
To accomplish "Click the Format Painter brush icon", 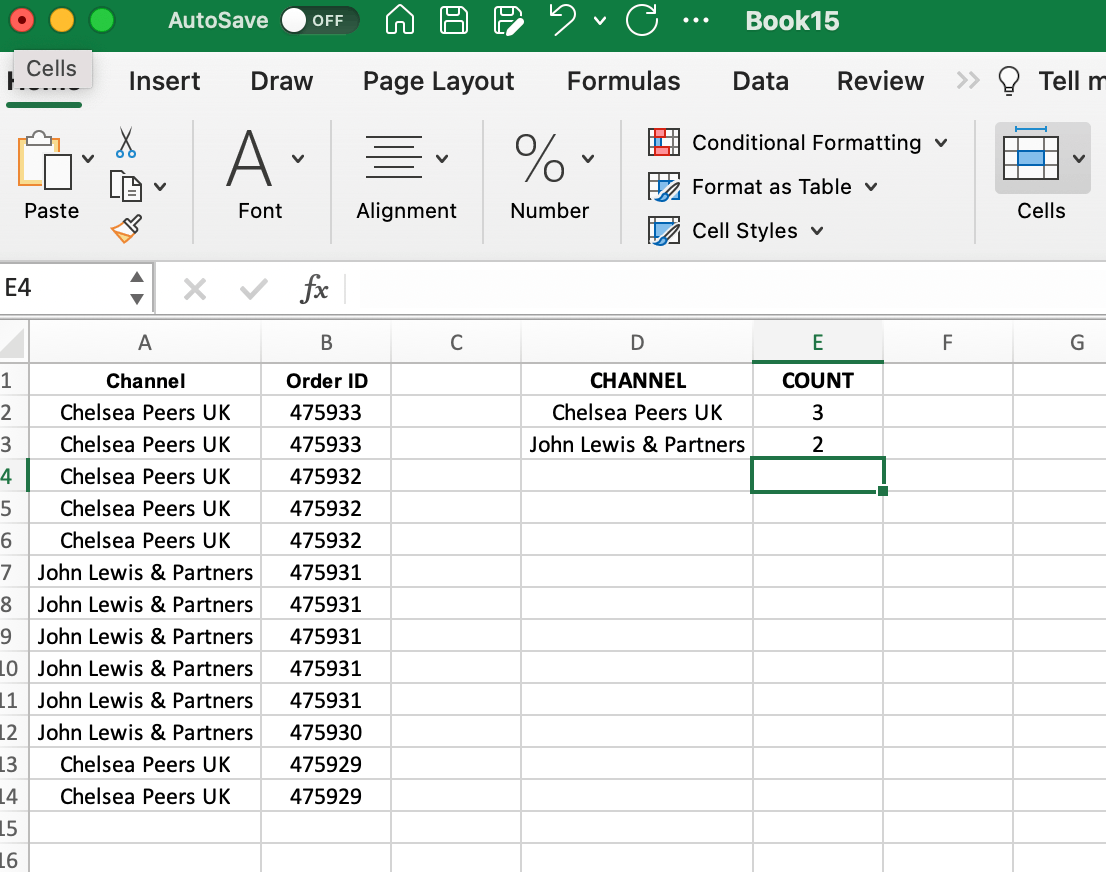I will 126,229.
